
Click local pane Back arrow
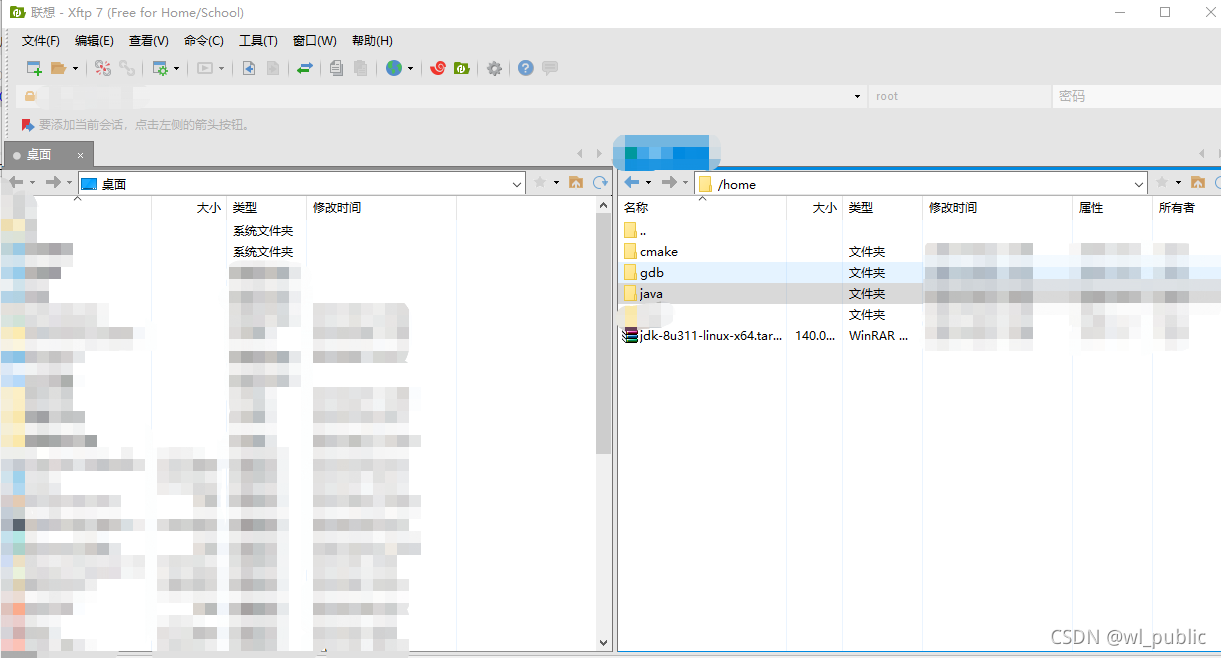(x=16, y=183)
